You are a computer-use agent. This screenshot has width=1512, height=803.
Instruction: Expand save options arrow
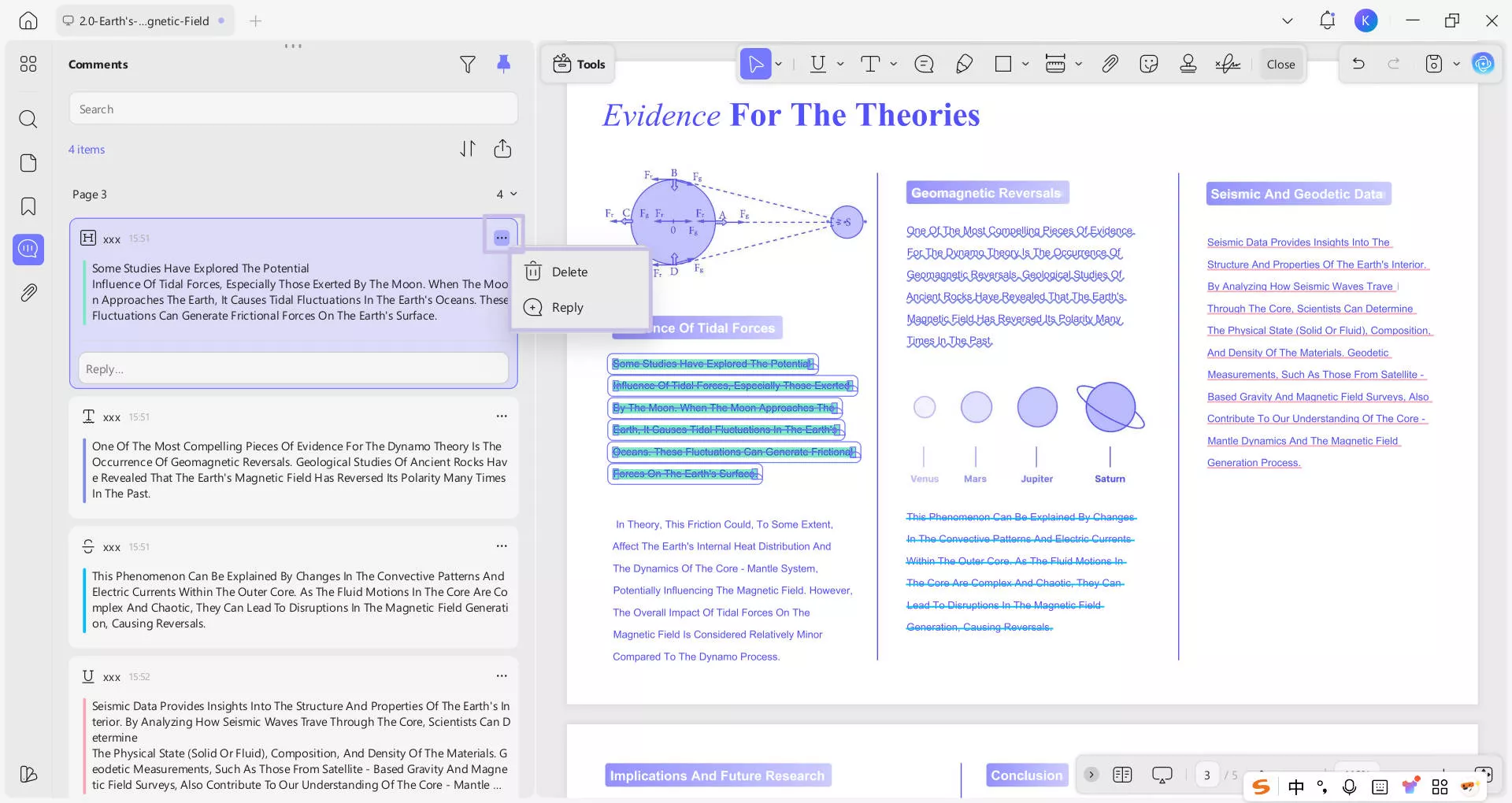(1456, 65)
